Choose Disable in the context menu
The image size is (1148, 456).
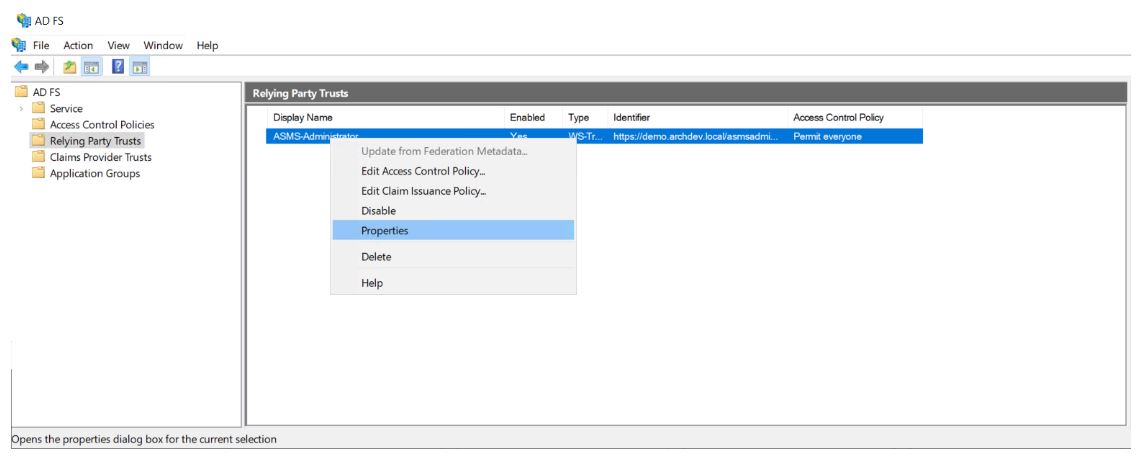(378, 211)
